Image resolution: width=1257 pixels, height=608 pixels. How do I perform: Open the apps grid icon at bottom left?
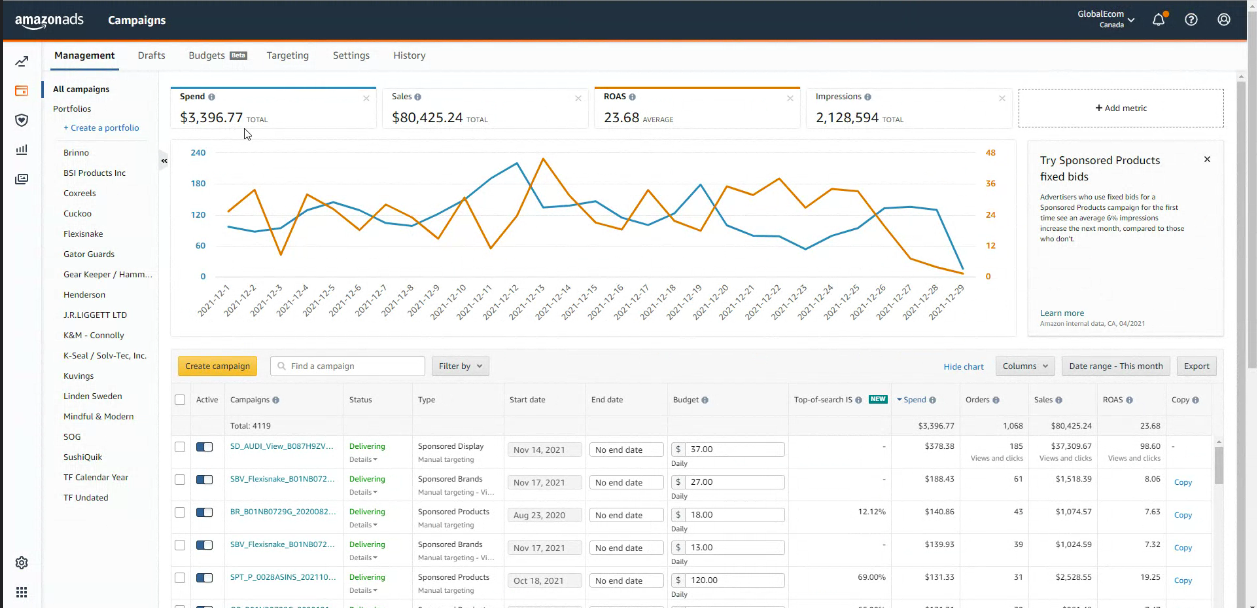(21, 592)
